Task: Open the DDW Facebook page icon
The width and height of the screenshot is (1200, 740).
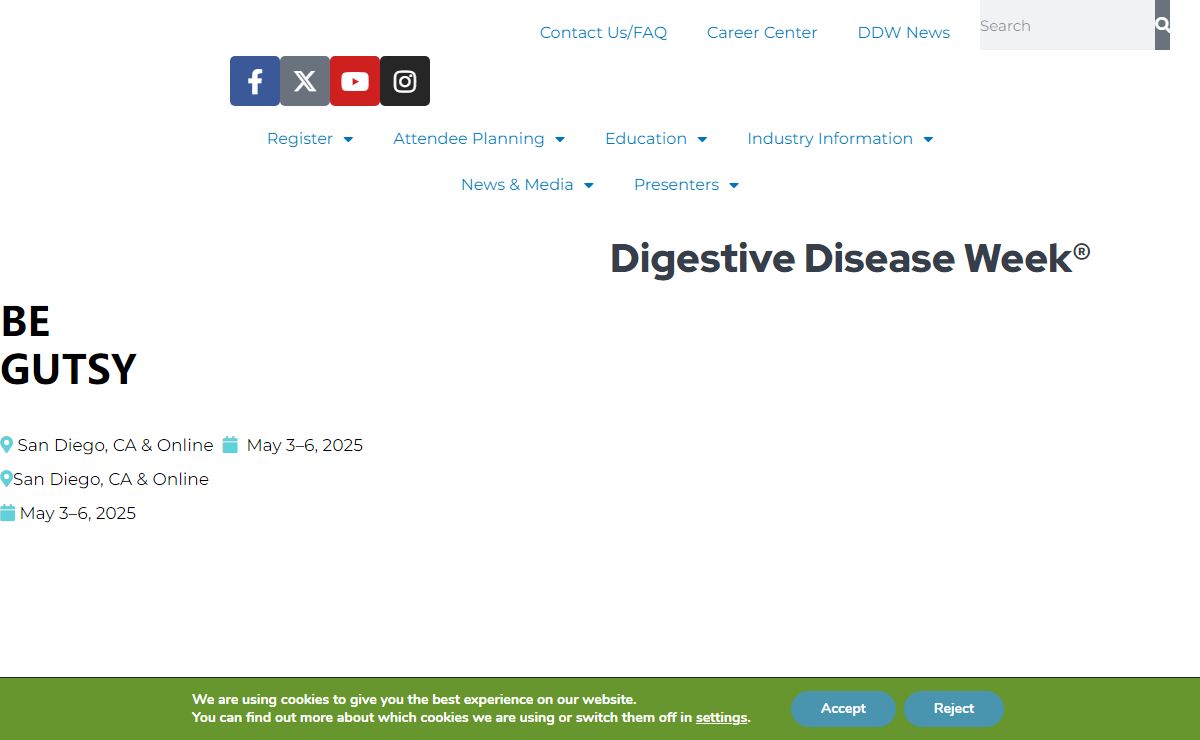Action: pos(255,81)
